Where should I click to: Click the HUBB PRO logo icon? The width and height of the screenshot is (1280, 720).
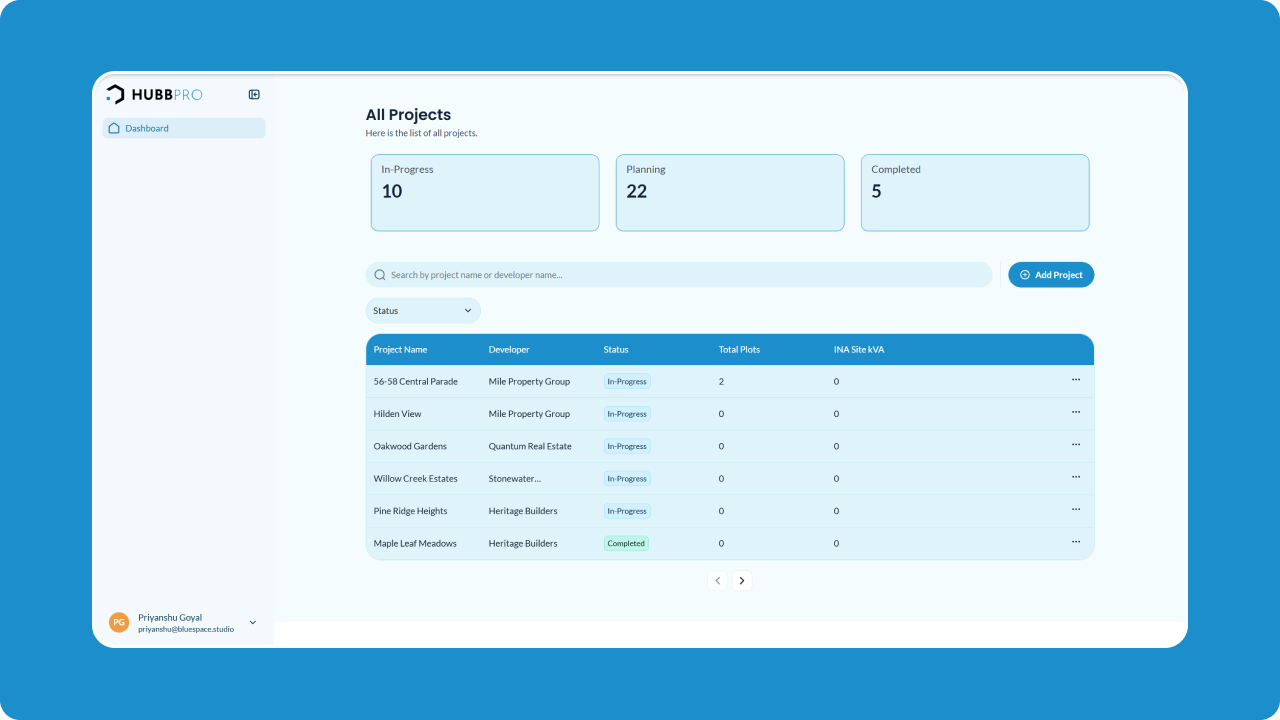point(115,94)
